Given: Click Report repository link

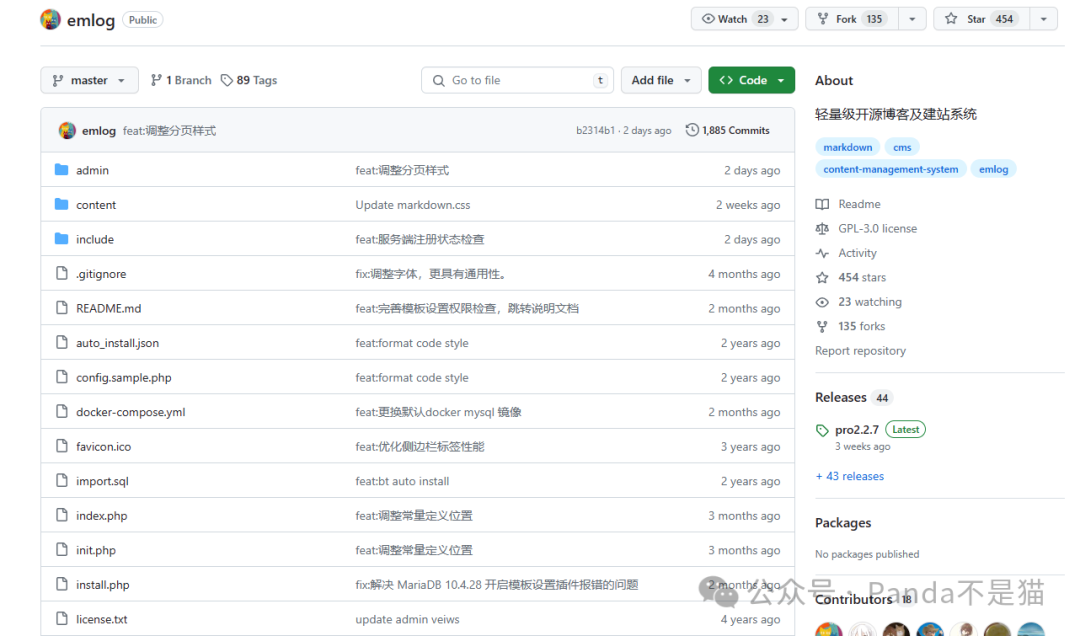Looking at the screenshot, I should pos(860,351).
